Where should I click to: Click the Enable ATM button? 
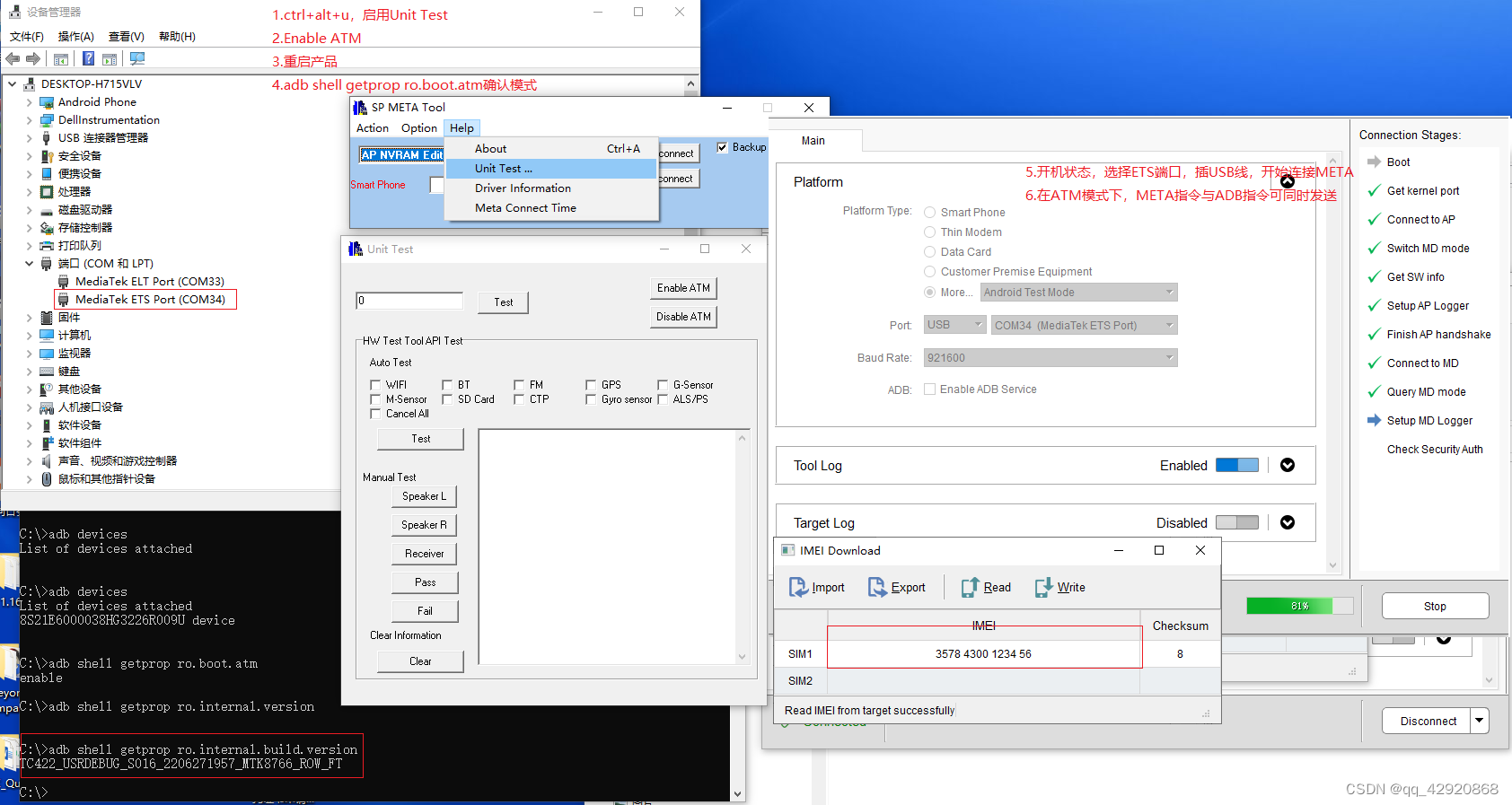pyautogui.click(x=683, y=288)
